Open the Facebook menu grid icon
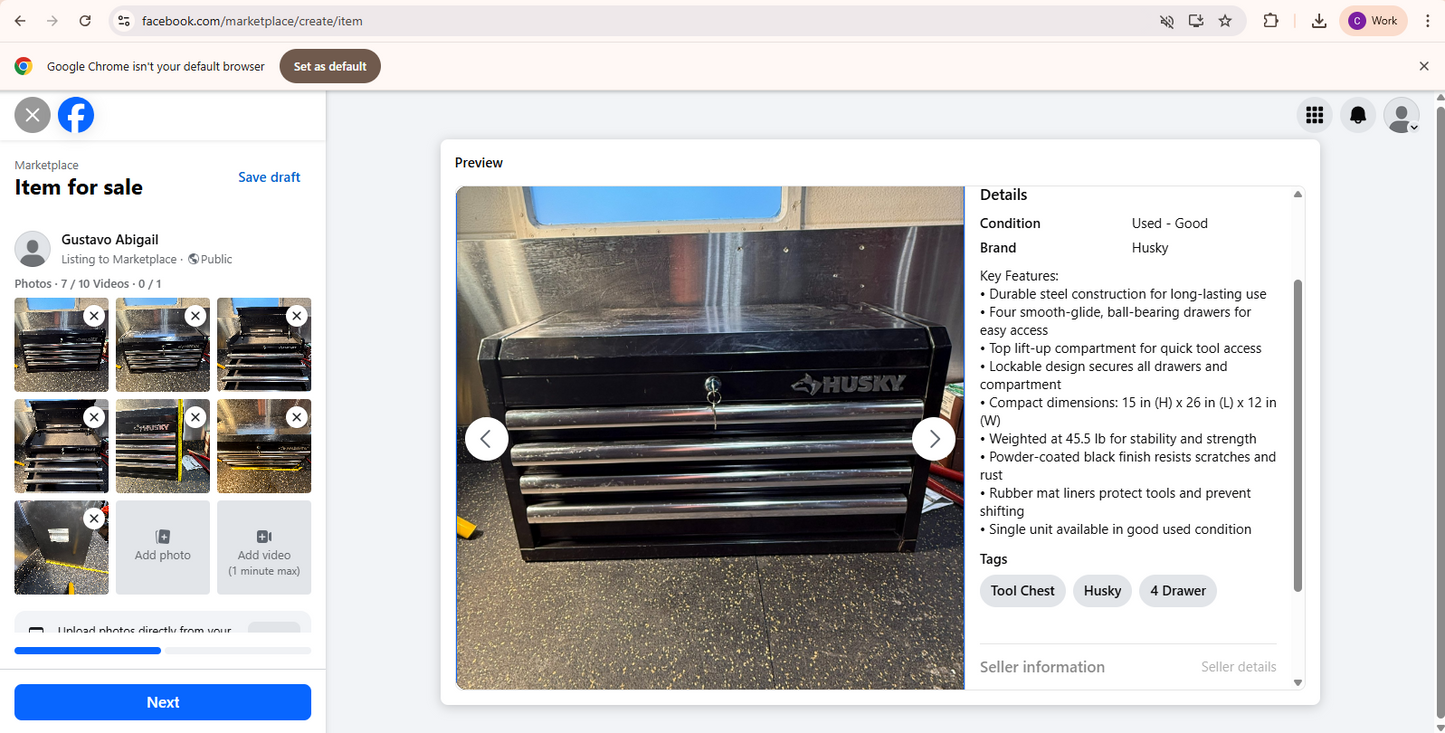 pyautogui.click(x=1314, y=116)
